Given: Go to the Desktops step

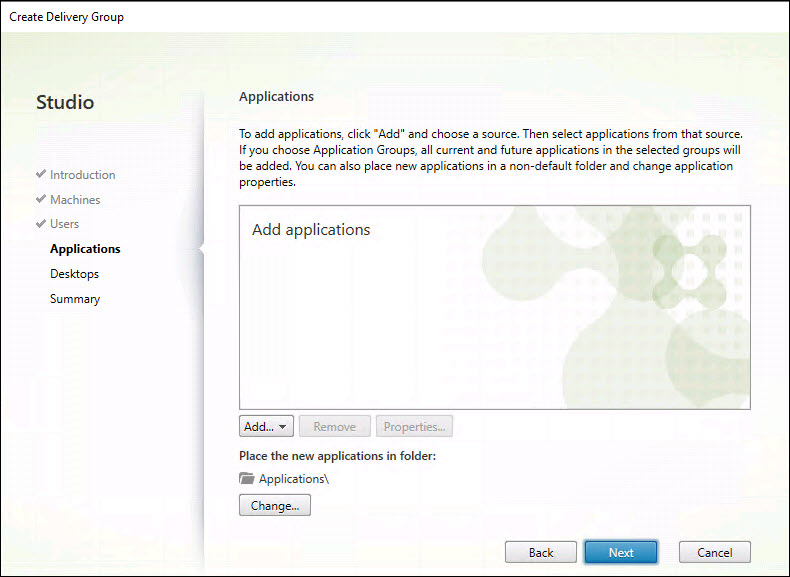Looking at the screenshot, I should tap(74, 274).
